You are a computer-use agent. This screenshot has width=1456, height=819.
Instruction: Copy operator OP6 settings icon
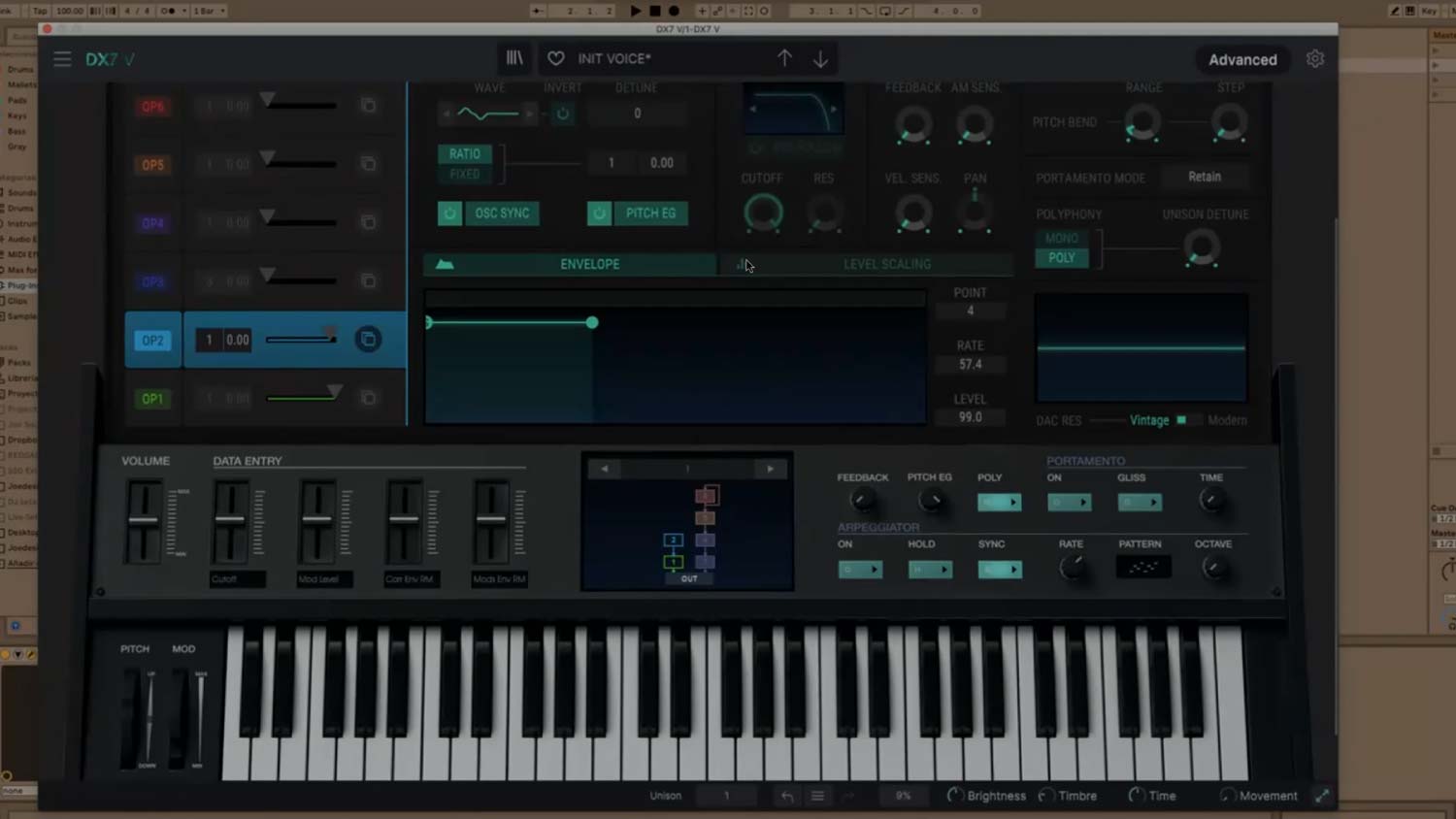368,105
